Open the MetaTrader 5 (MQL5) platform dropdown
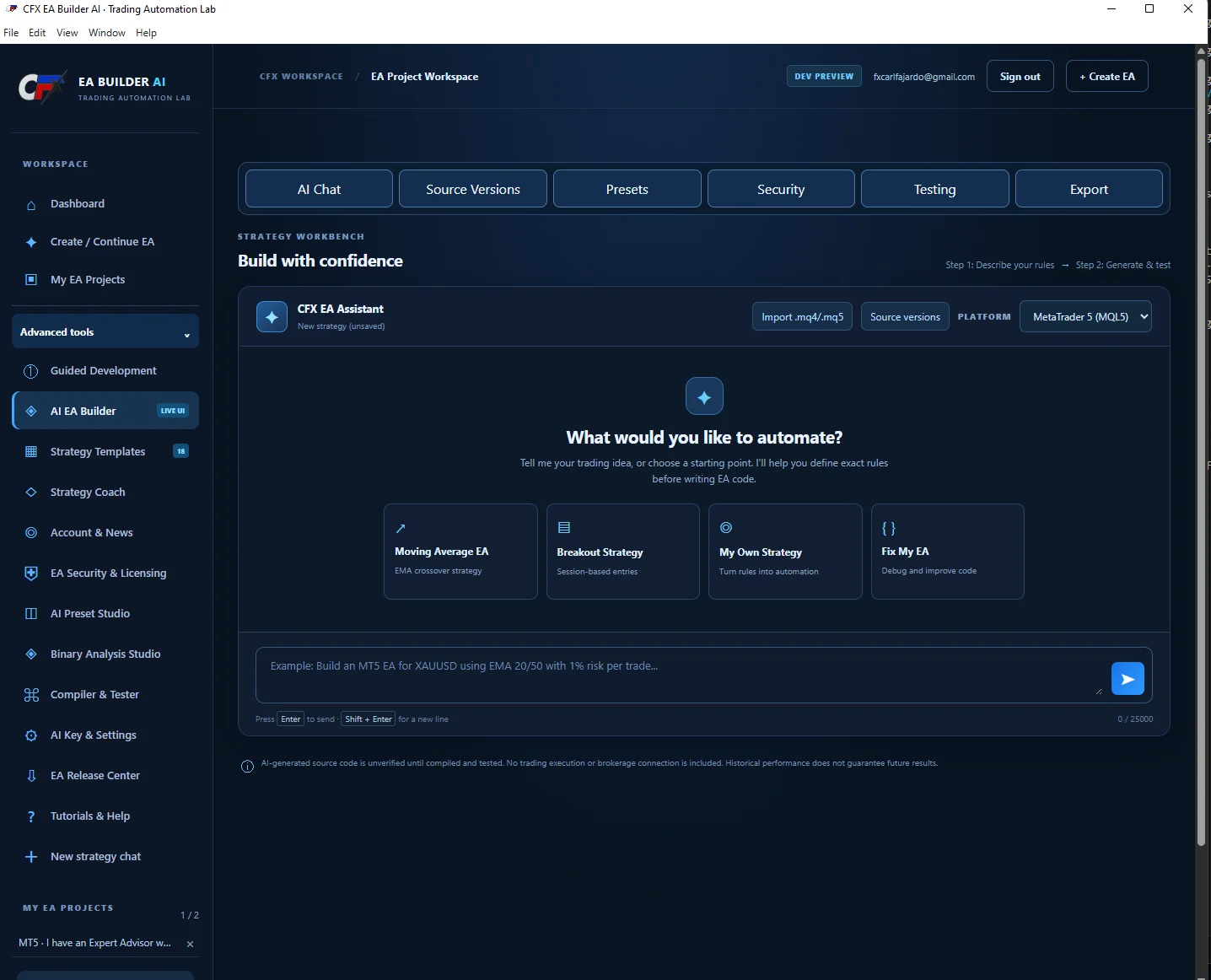The image size is (1211, 980). (x=1085, y=316)
